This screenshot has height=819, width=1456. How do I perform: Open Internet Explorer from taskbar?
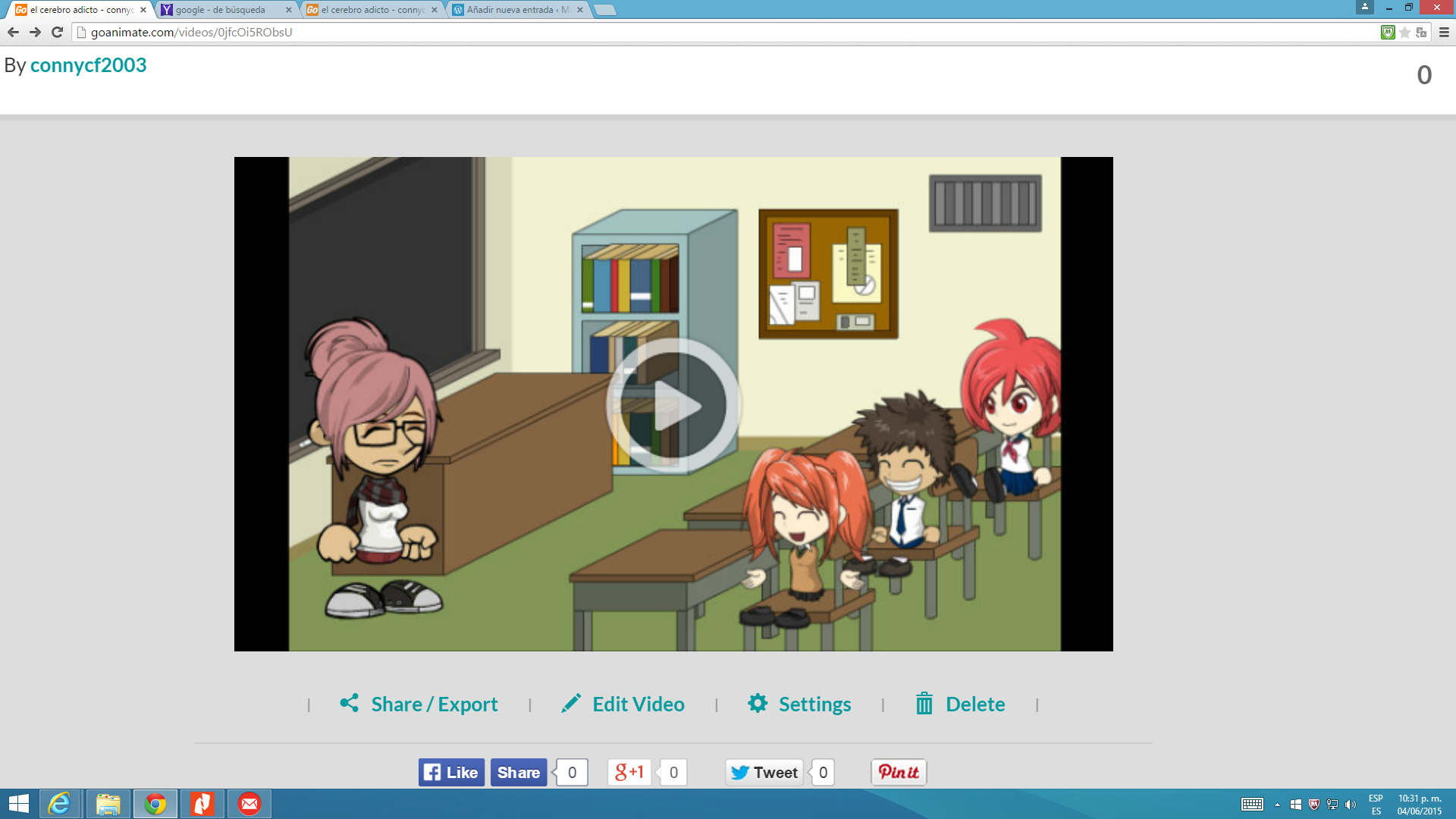point(59,804)
